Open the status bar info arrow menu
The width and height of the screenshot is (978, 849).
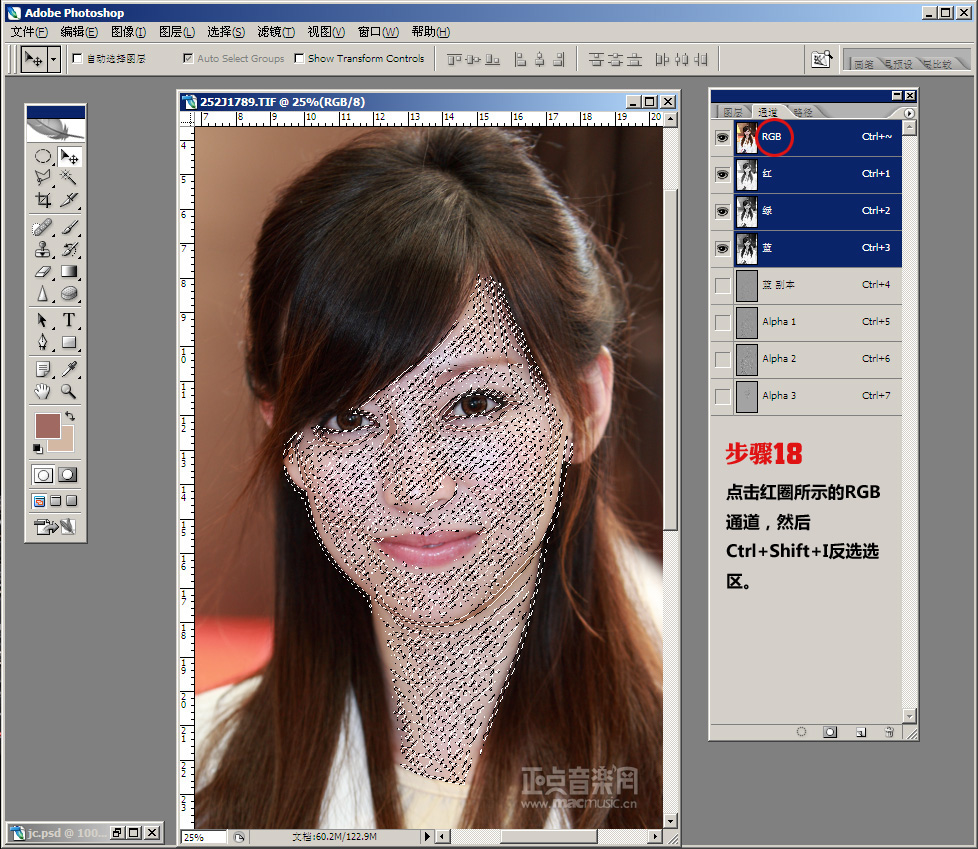(428, 836)
